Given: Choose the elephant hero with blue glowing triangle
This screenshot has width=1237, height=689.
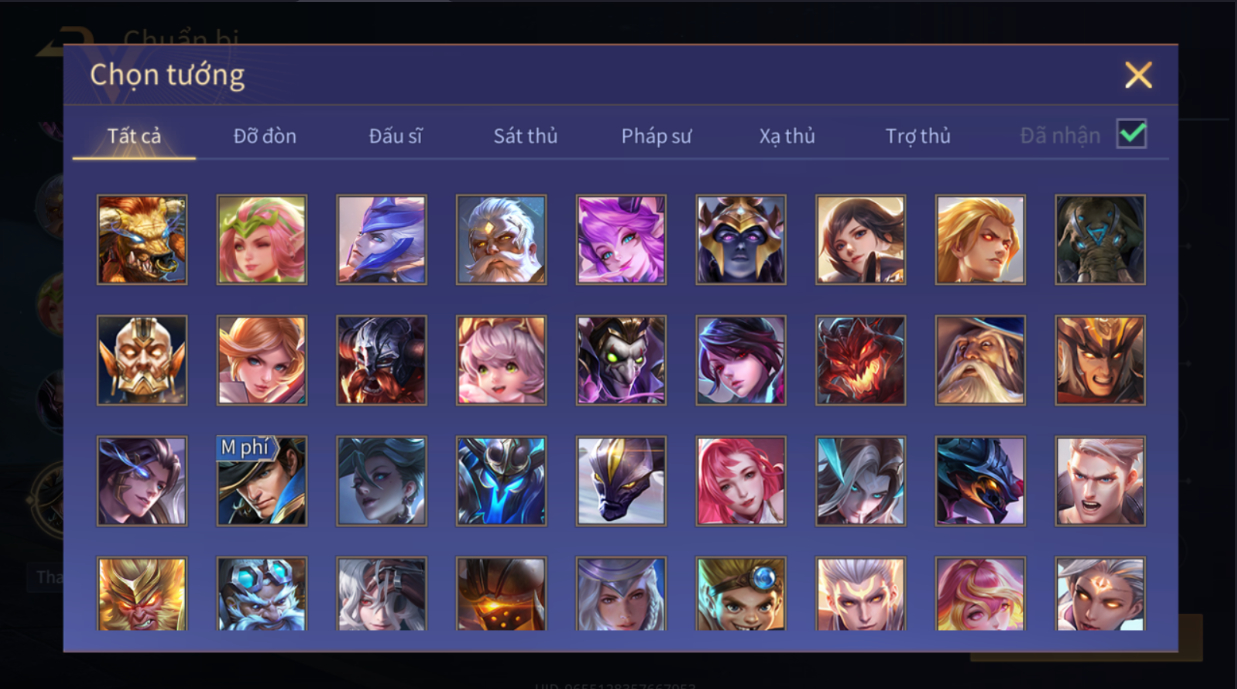Looking at the screenshot, I should [x=1100, y=240].
